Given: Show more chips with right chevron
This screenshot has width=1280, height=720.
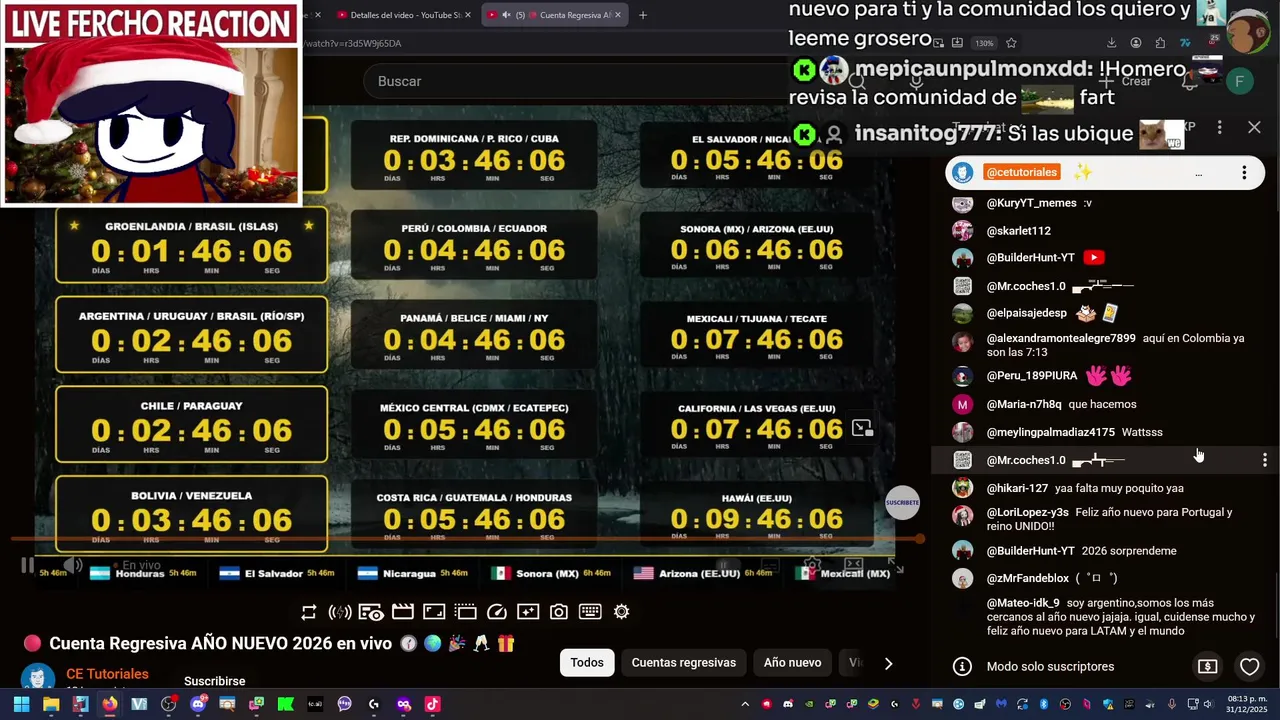Looking at the screenshot, I should point(888,663).
